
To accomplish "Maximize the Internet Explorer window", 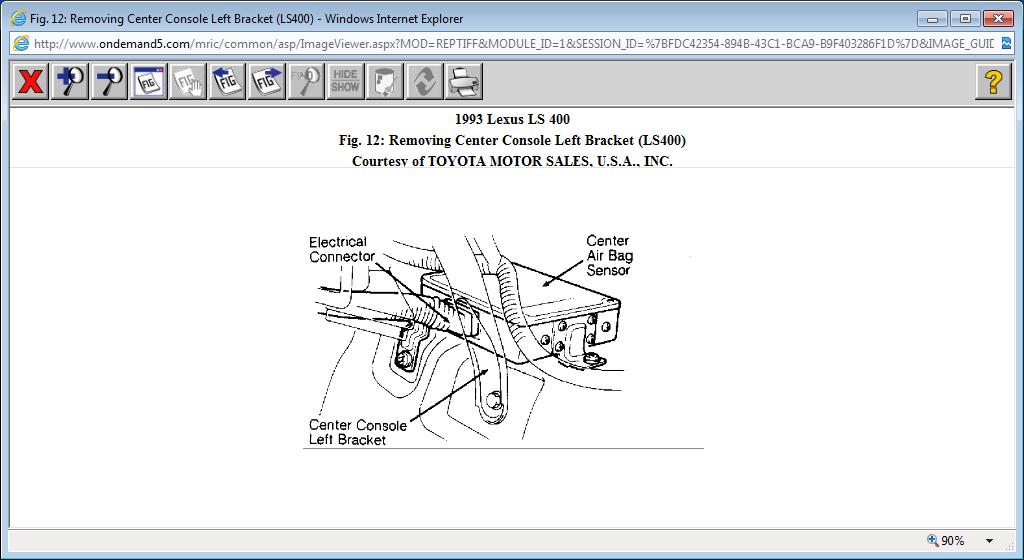I will 965,19.
